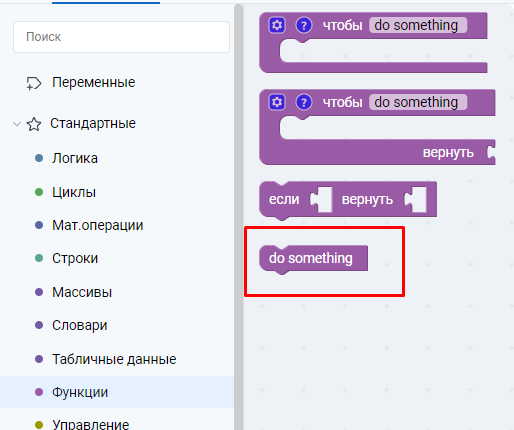This screenshot has width=514, height=430.
Task: Click the Поиск search field
Action: [x=121, y=37]
